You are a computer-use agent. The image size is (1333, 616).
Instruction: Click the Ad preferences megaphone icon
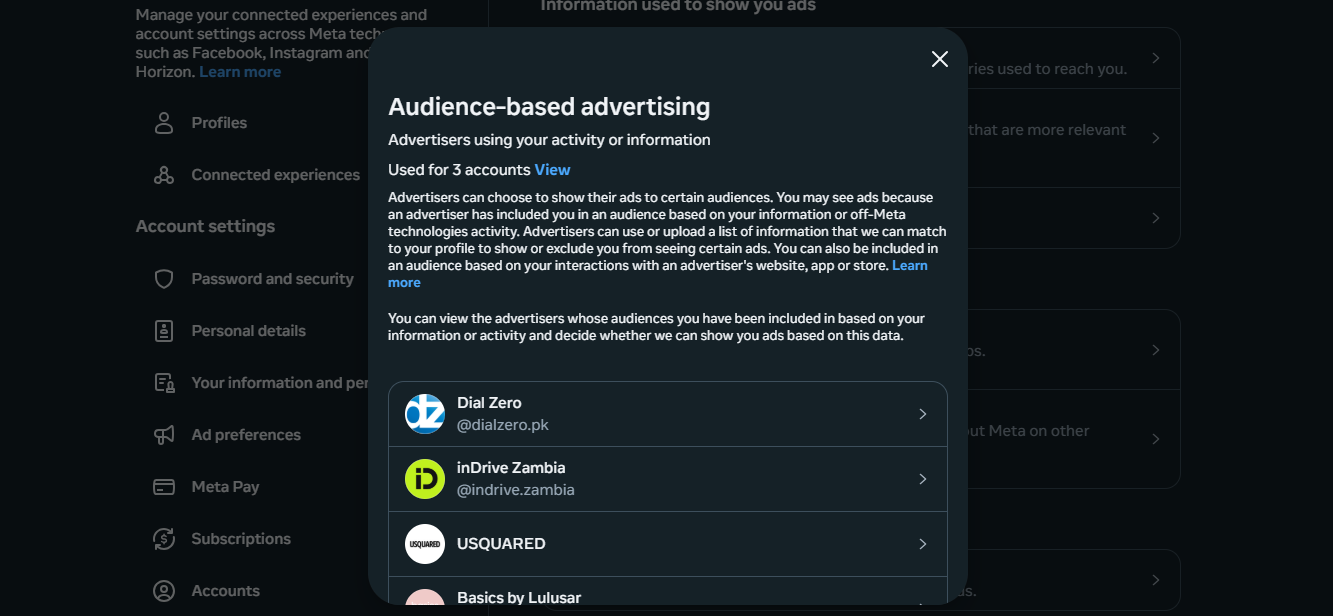[164, 435]
